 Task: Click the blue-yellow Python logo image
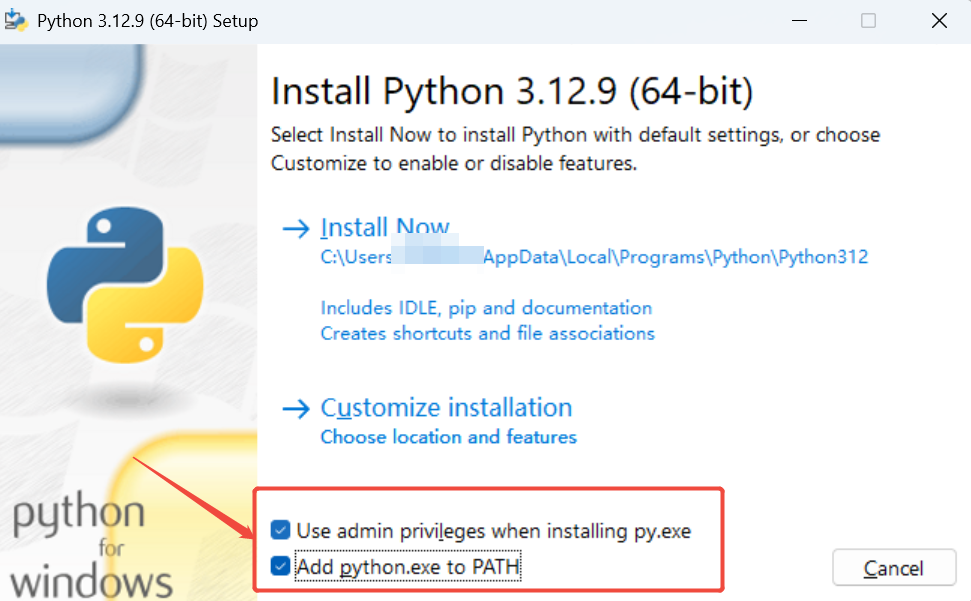coord(125,285)
